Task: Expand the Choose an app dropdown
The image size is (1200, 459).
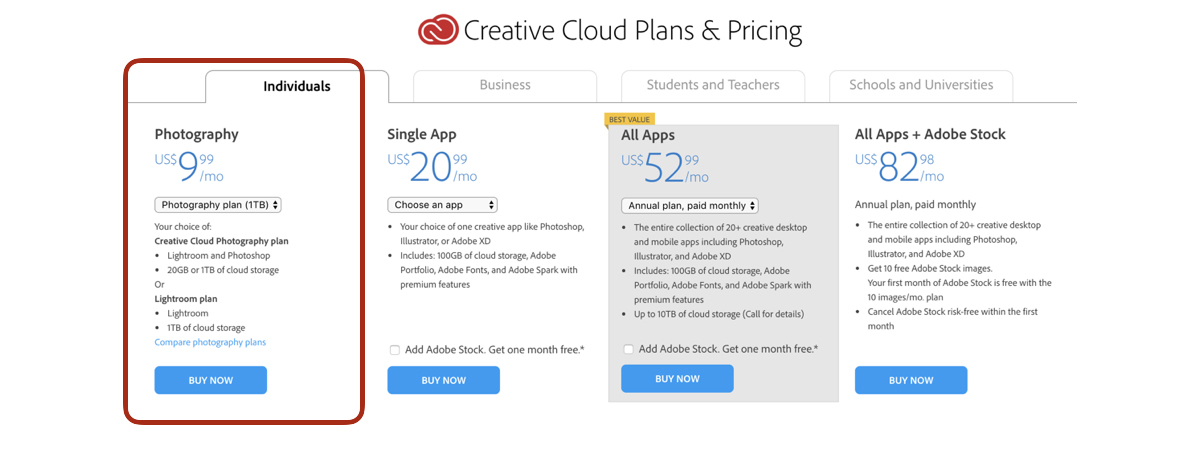Action: [x=442, y=205]
